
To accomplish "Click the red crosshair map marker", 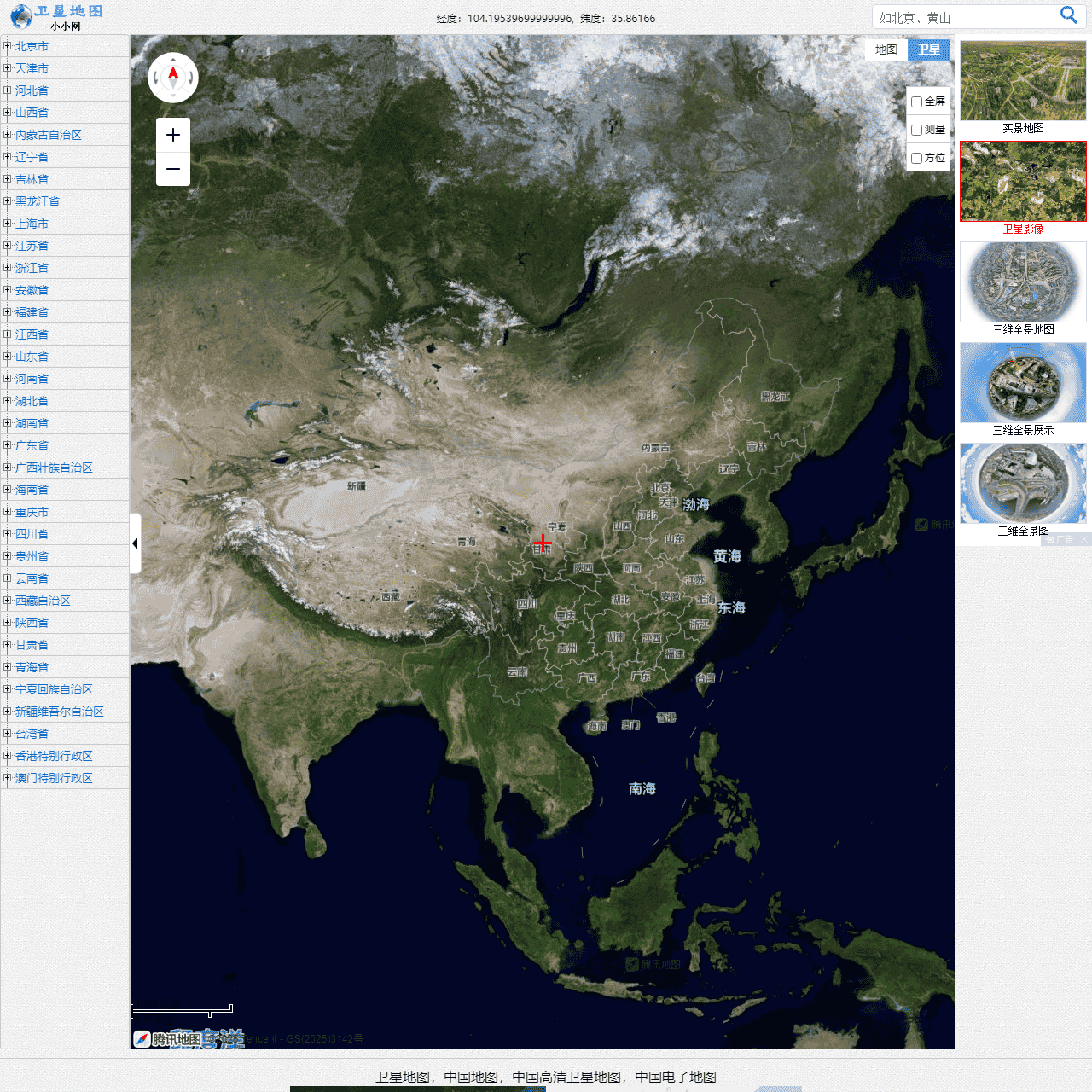I will point(543,543).
